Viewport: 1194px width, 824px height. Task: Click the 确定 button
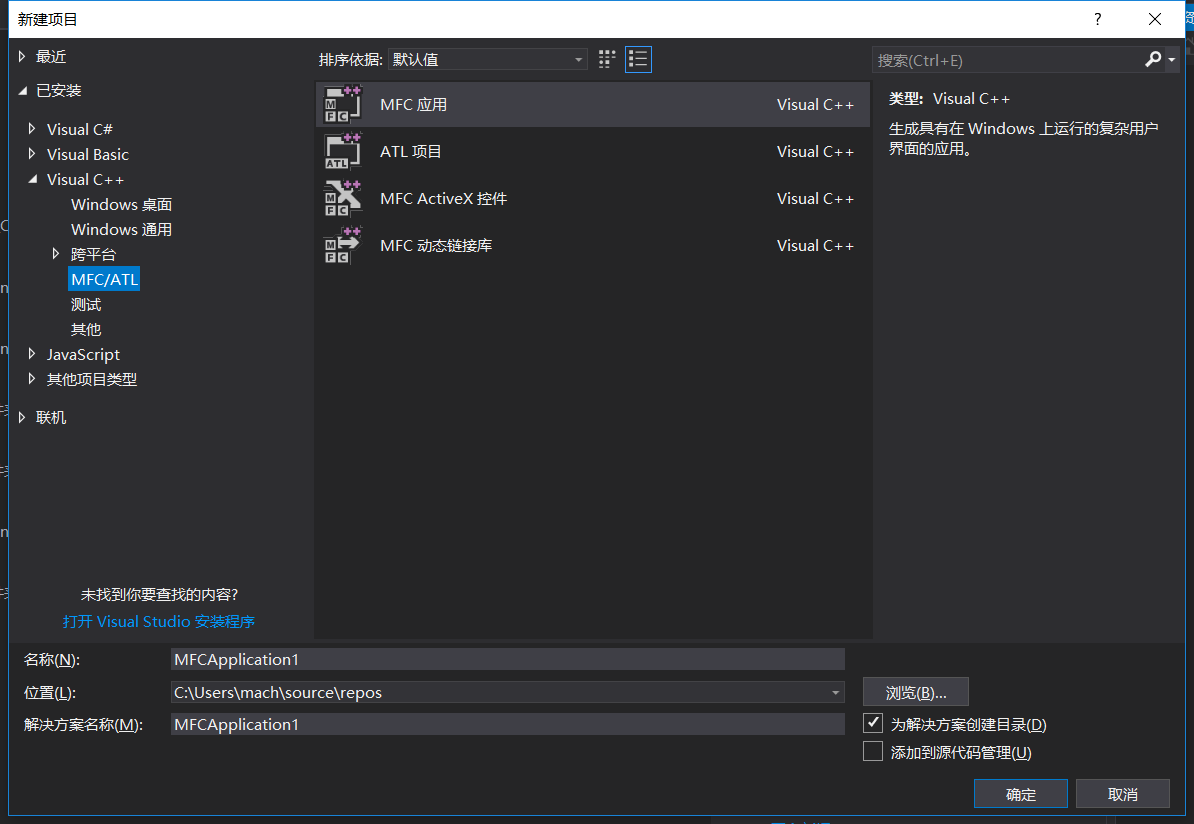click(x=1020, y=794)
